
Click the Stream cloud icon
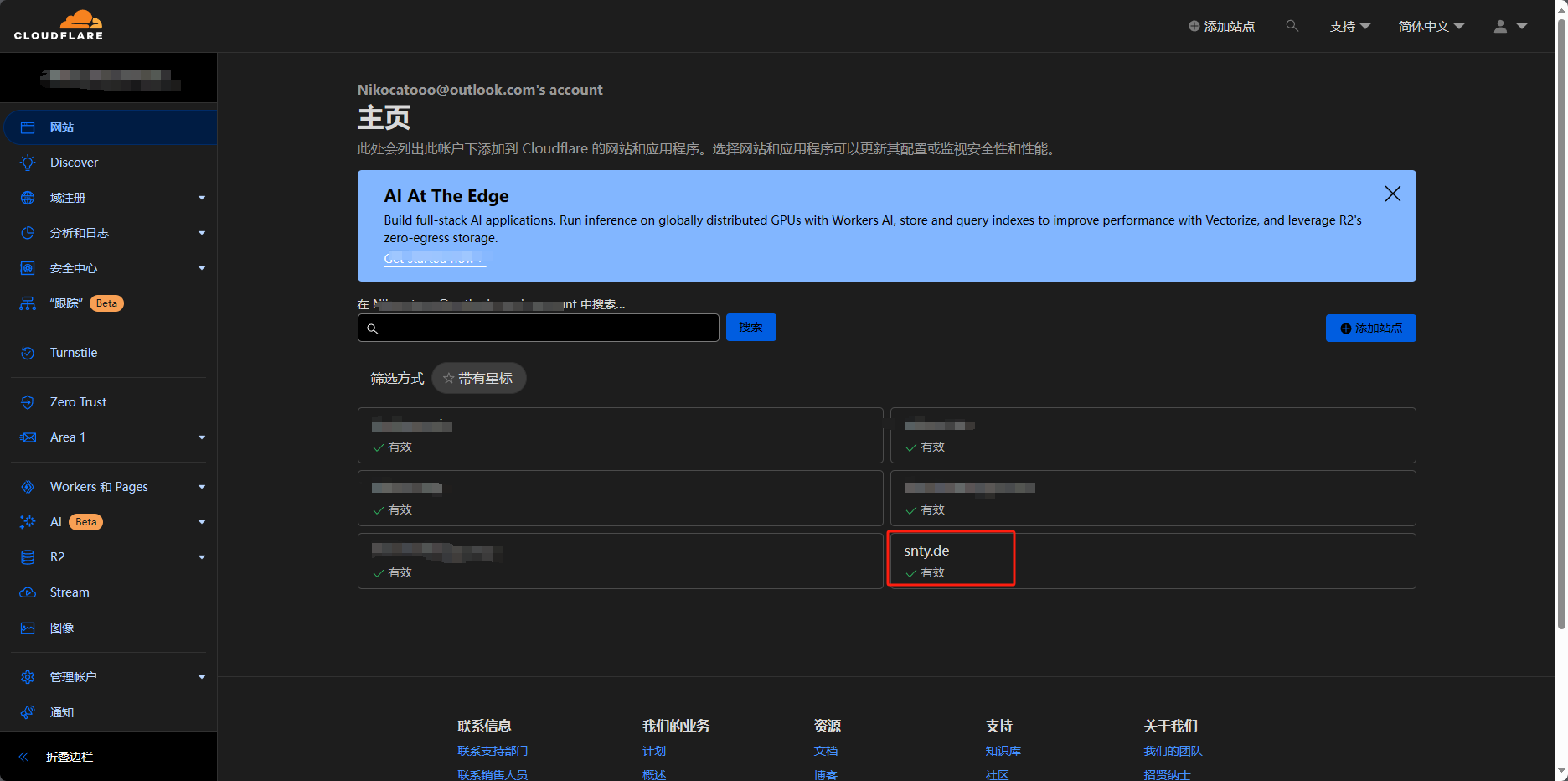28,592
